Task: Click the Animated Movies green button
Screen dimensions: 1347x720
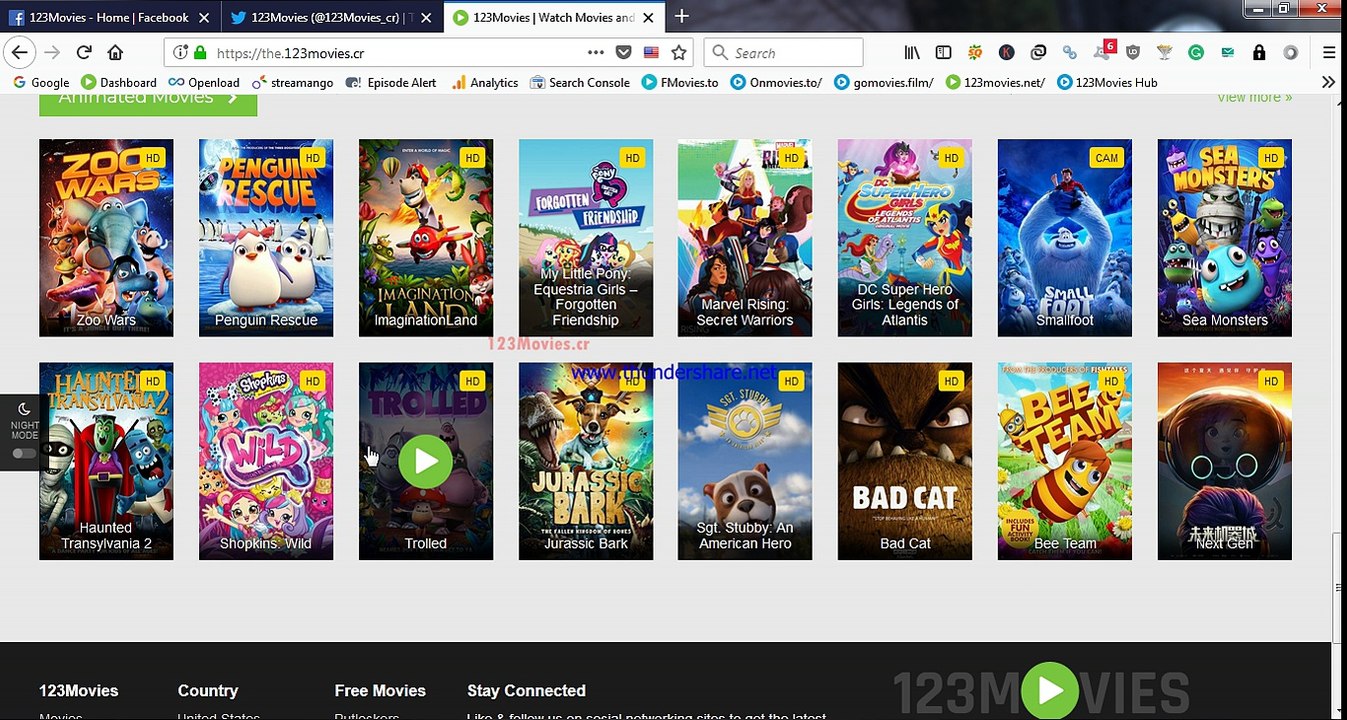Action: (148, 103)
